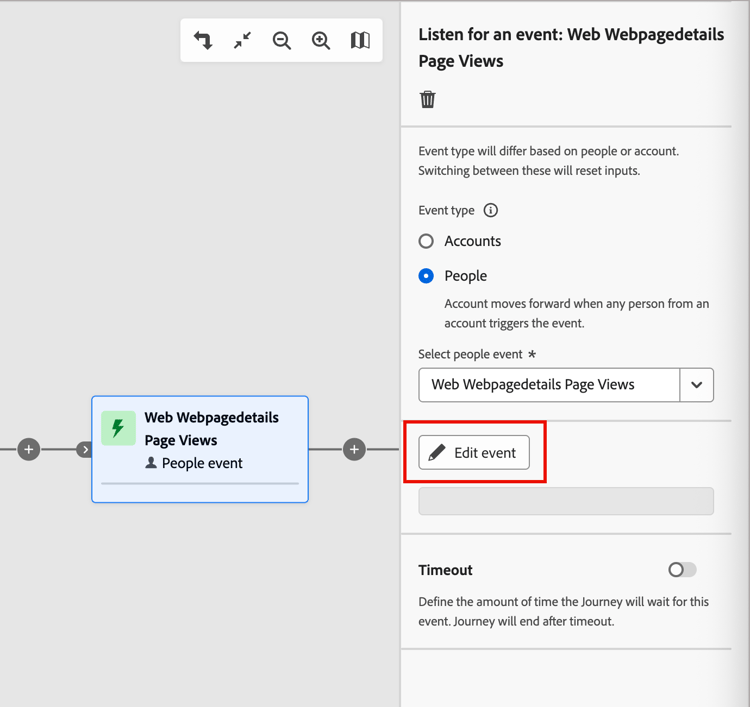Viewport: 750px width, 707px height.
Task: Click the green lightning bolt node icon
Action: tap(118, 428)
